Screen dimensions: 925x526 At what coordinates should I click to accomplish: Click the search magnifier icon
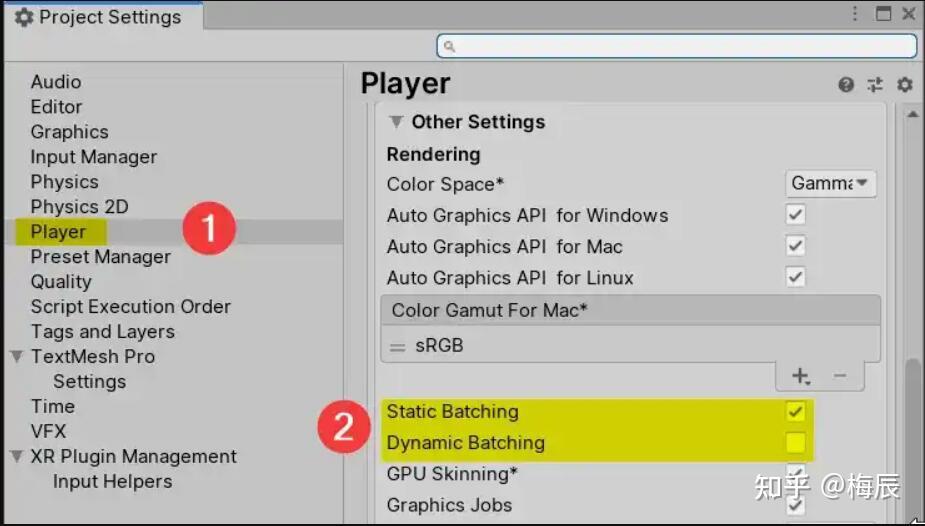(x=449, y=46)
